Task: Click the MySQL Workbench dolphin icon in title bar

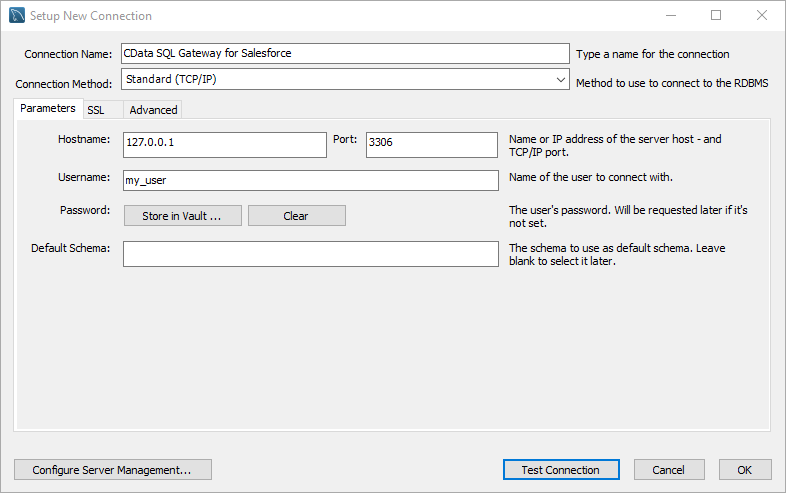Action: (16, 16)
